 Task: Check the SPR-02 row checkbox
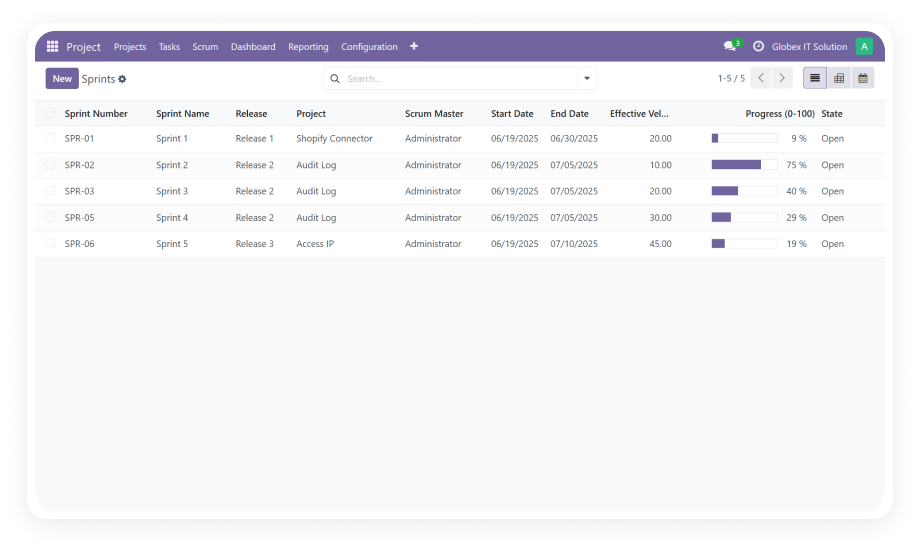pyautogui.click(x=50, y=165)
